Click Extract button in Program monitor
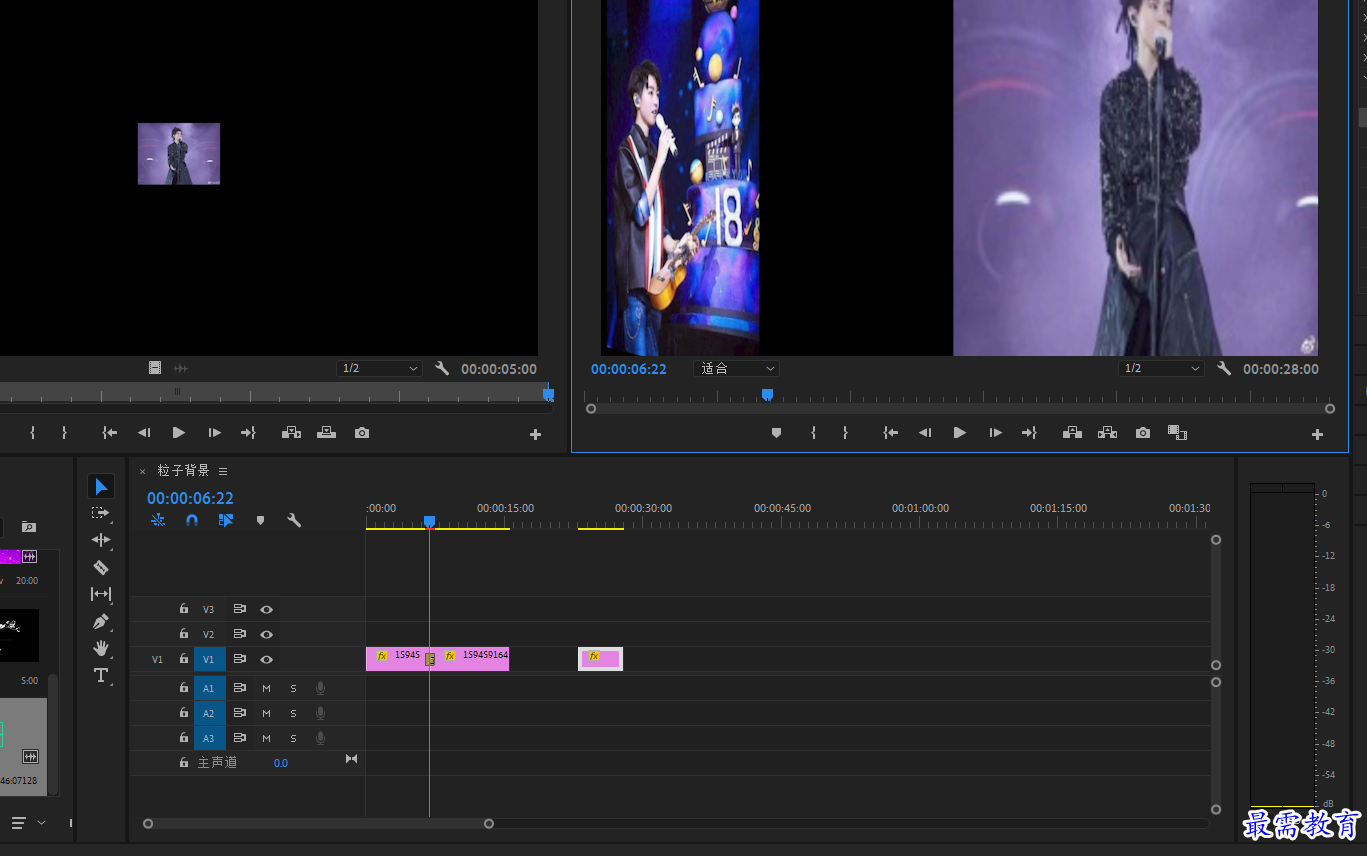The image size is (1367, 856). tap(1107, 433)
